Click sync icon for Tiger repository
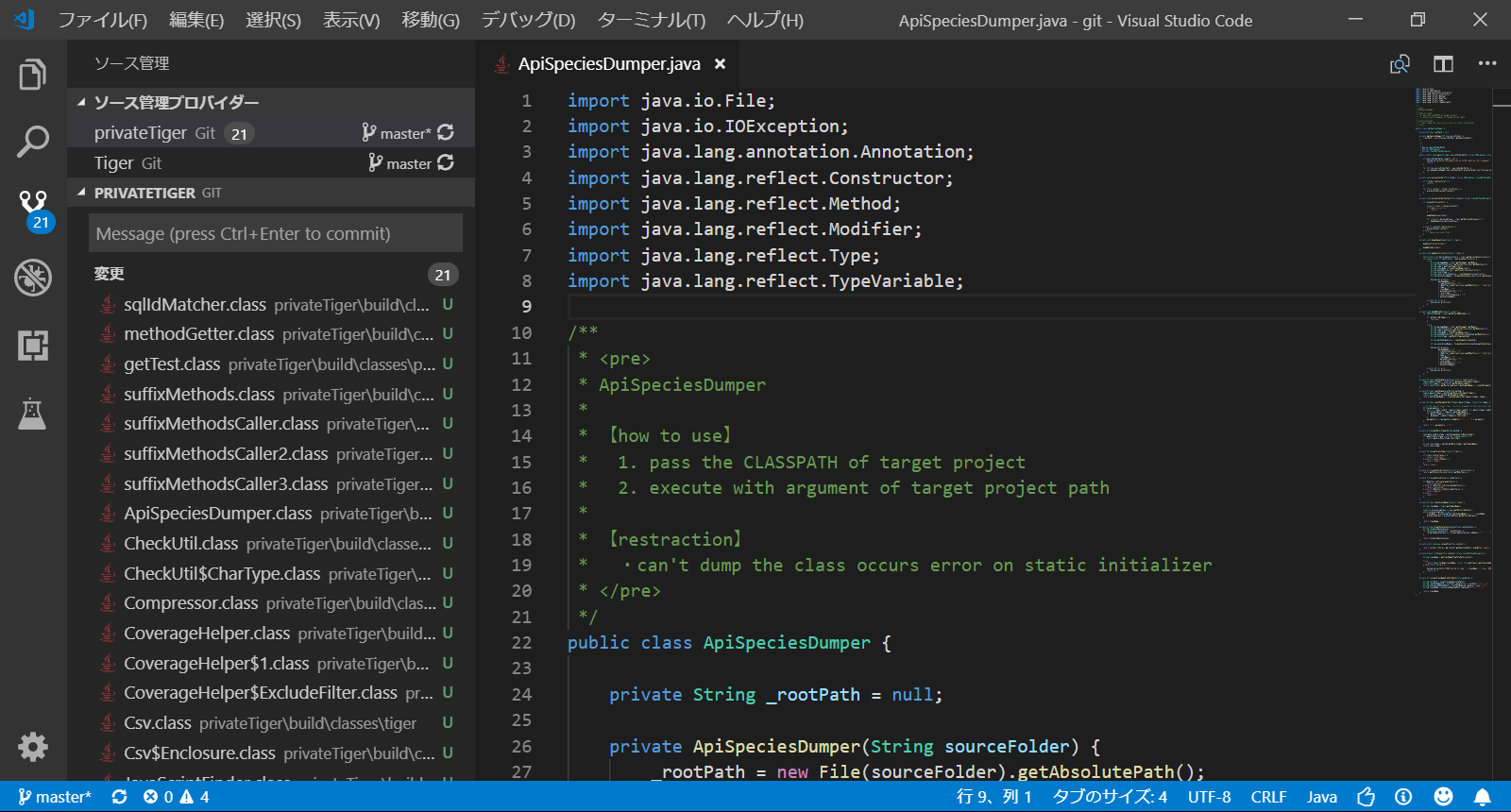The image size is (1511, 812). click(446, 162)
